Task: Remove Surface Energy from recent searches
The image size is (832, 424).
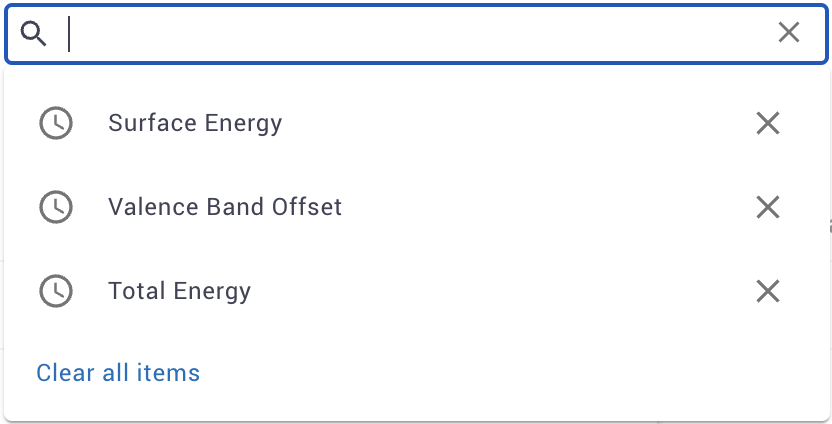Action: pos(767,123)
